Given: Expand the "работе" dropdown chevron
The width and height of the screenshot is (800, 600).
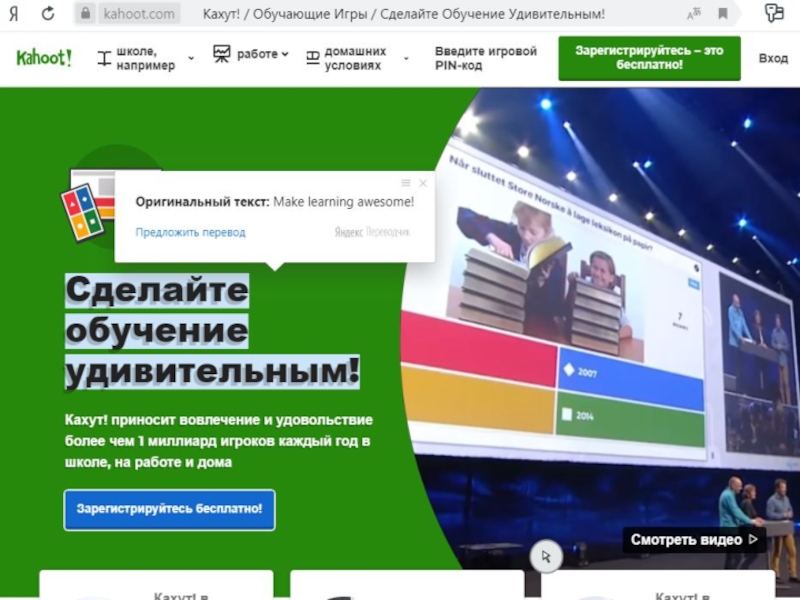Looking at the screenshot, I should pos(285,54).
